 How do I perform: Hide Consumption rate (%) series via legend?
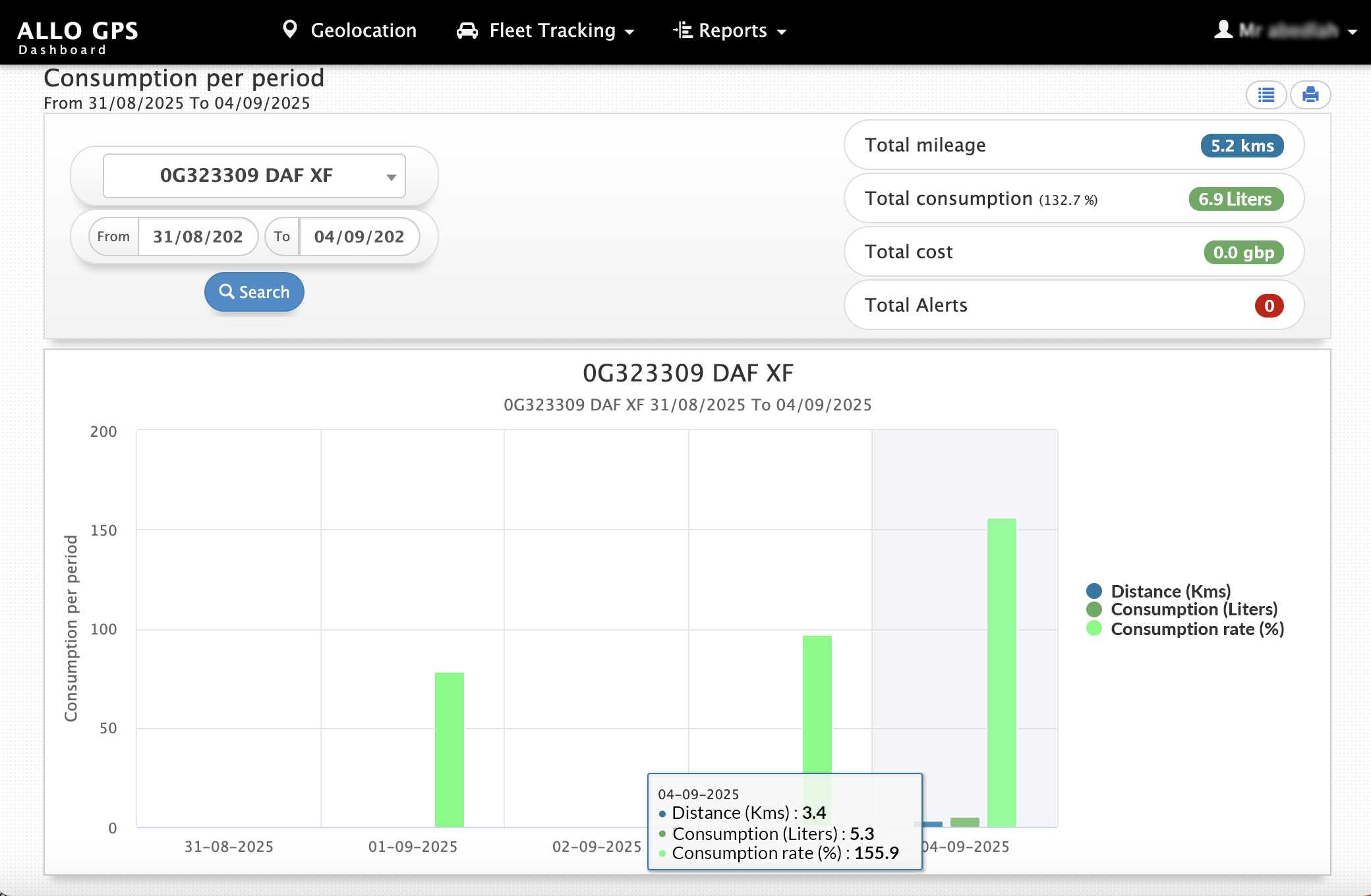(1197, 629)
